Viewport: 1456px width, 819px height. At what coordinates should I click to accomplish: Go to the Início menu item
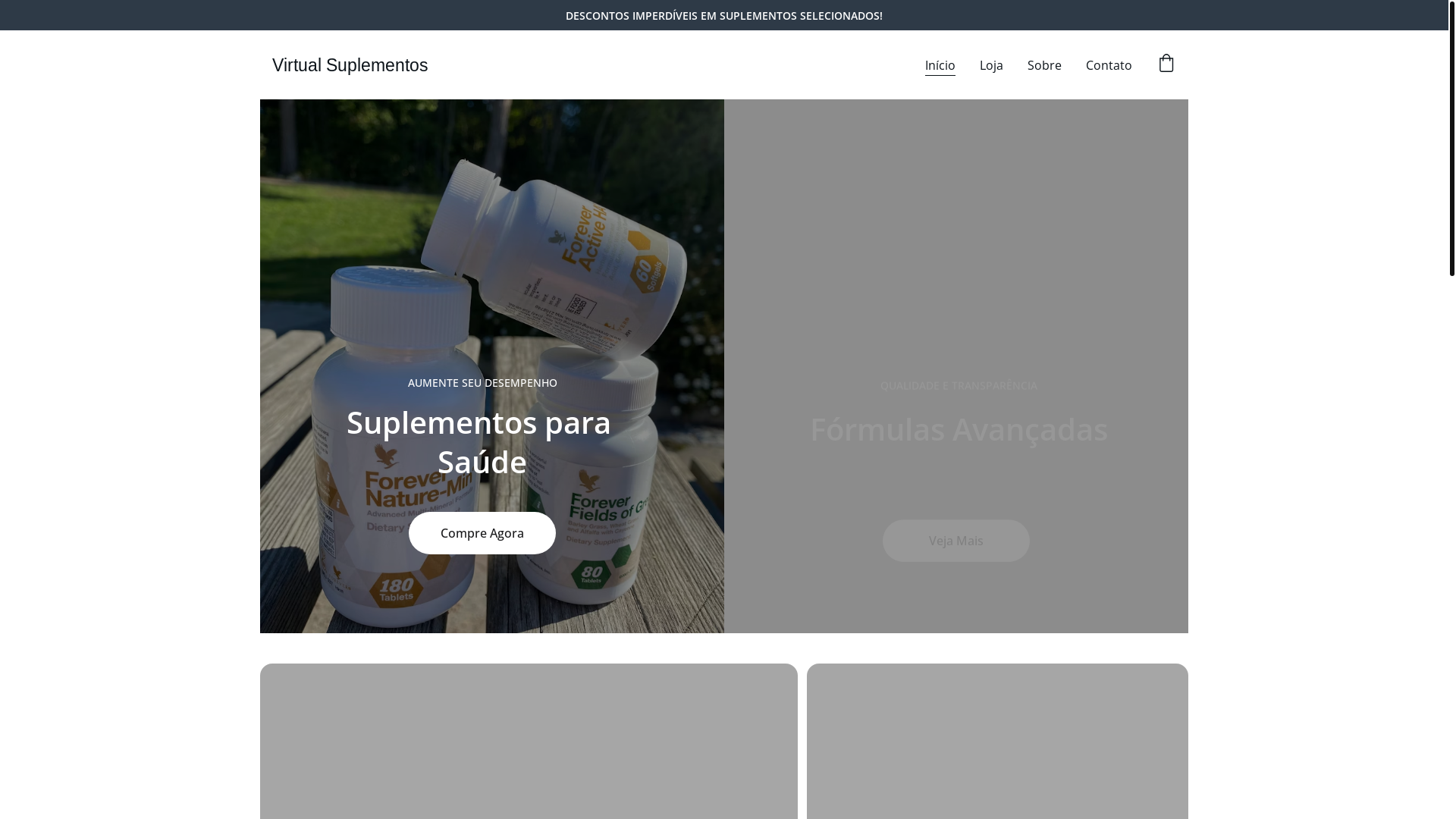tap(940, 65)
